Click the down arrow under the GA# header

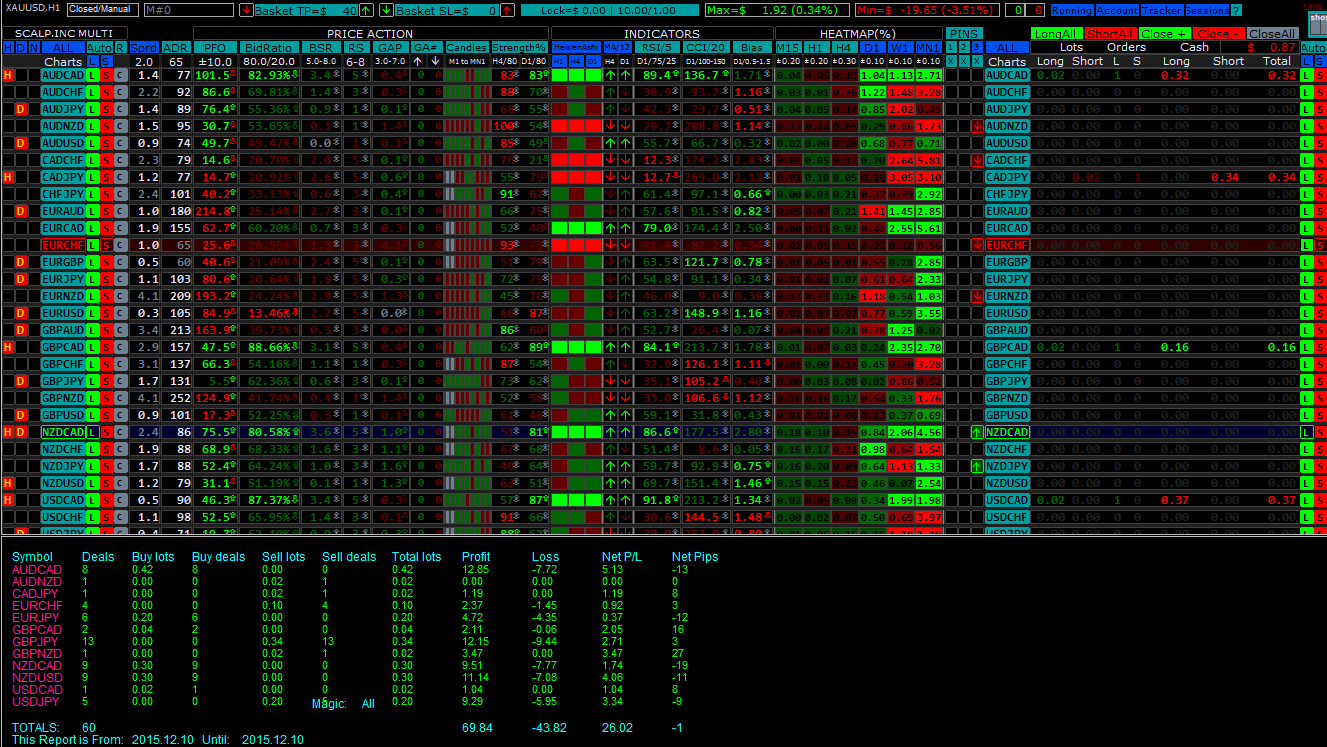coord(435,61)
